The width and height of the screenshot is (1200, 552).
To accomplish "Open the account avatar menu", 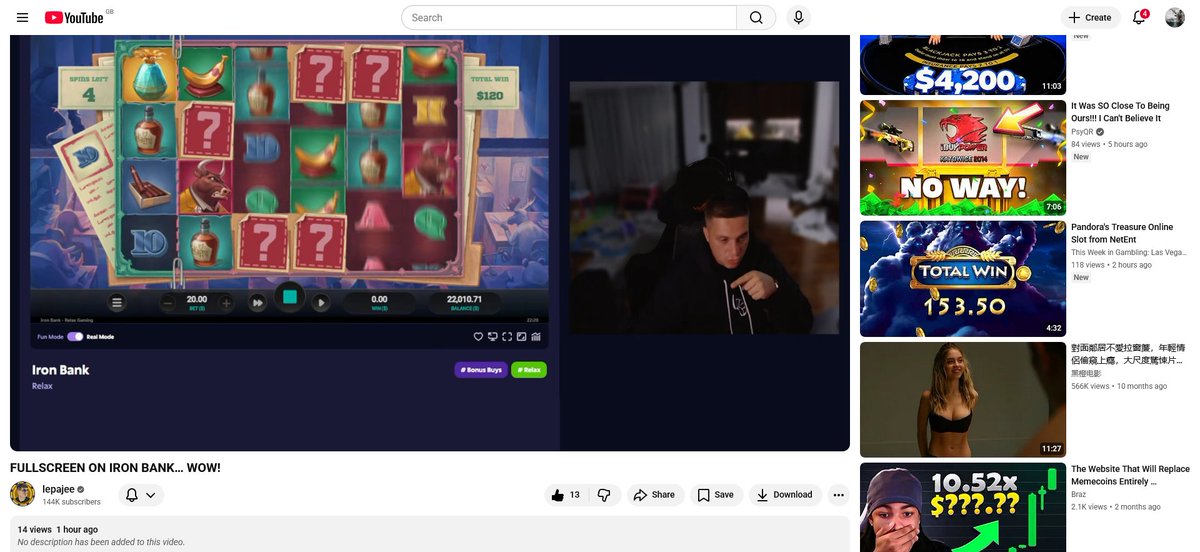I will pyautogui.click(x=1175, y=17).
